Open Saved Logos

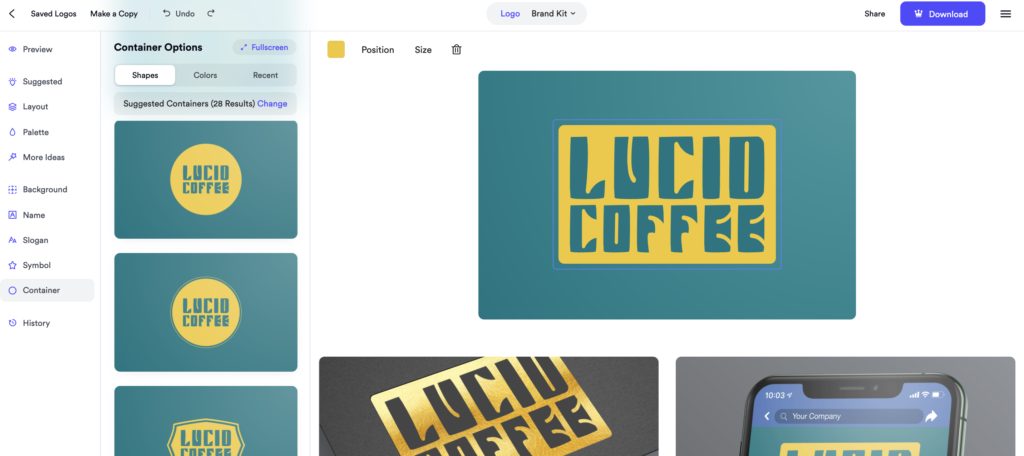[x=54, y=14]
